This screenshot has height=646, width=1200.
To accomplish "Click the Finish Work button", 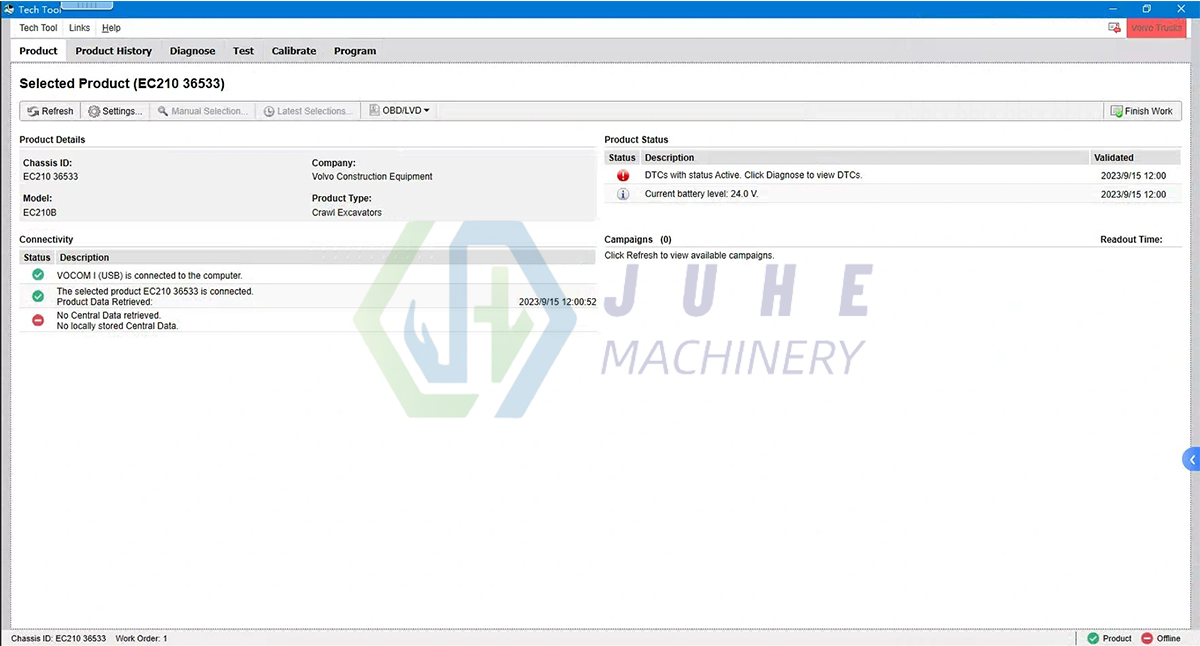I will [x=1141, y=111].
